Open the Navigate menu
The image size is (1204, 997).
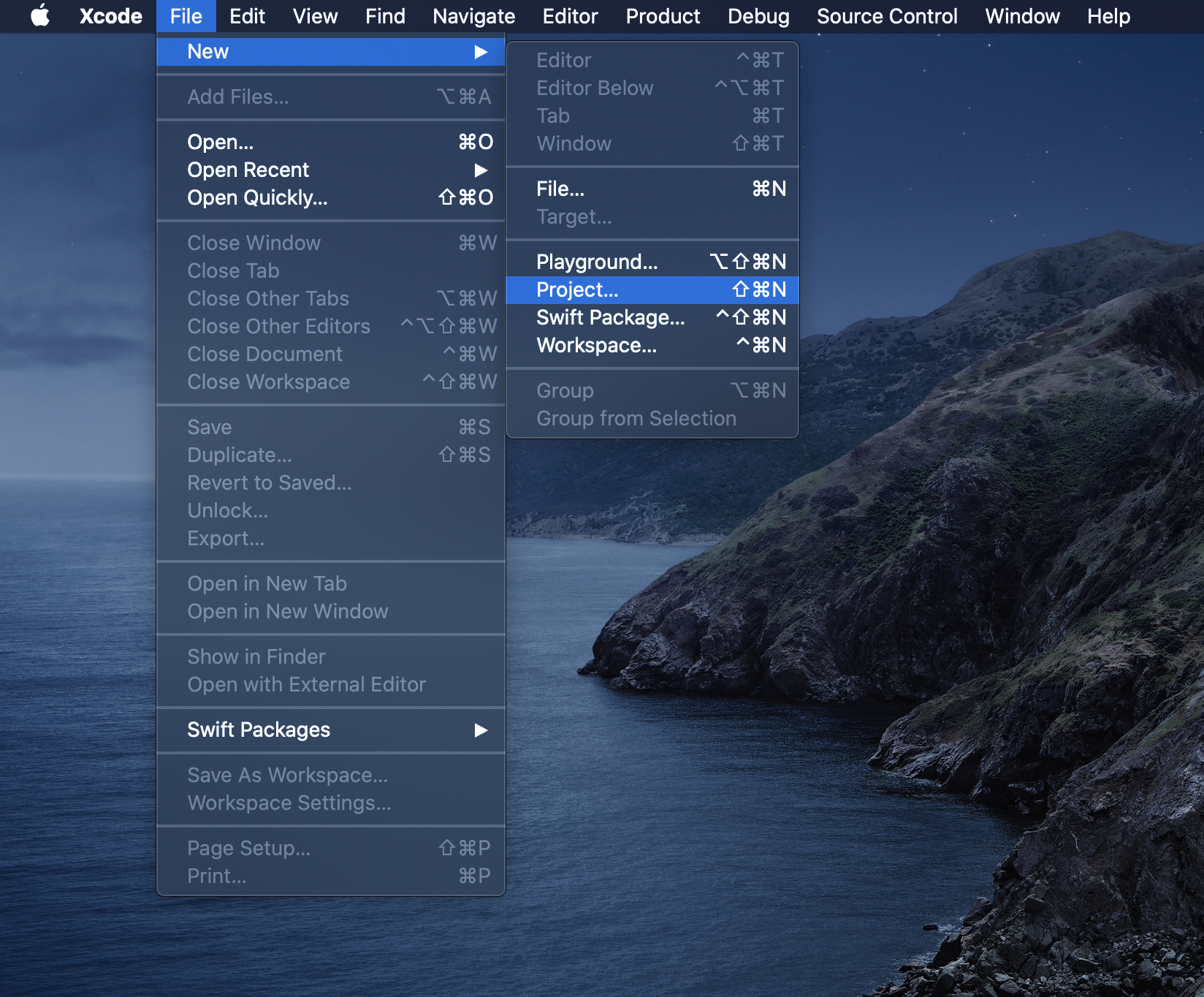click(x=473, y=16)
